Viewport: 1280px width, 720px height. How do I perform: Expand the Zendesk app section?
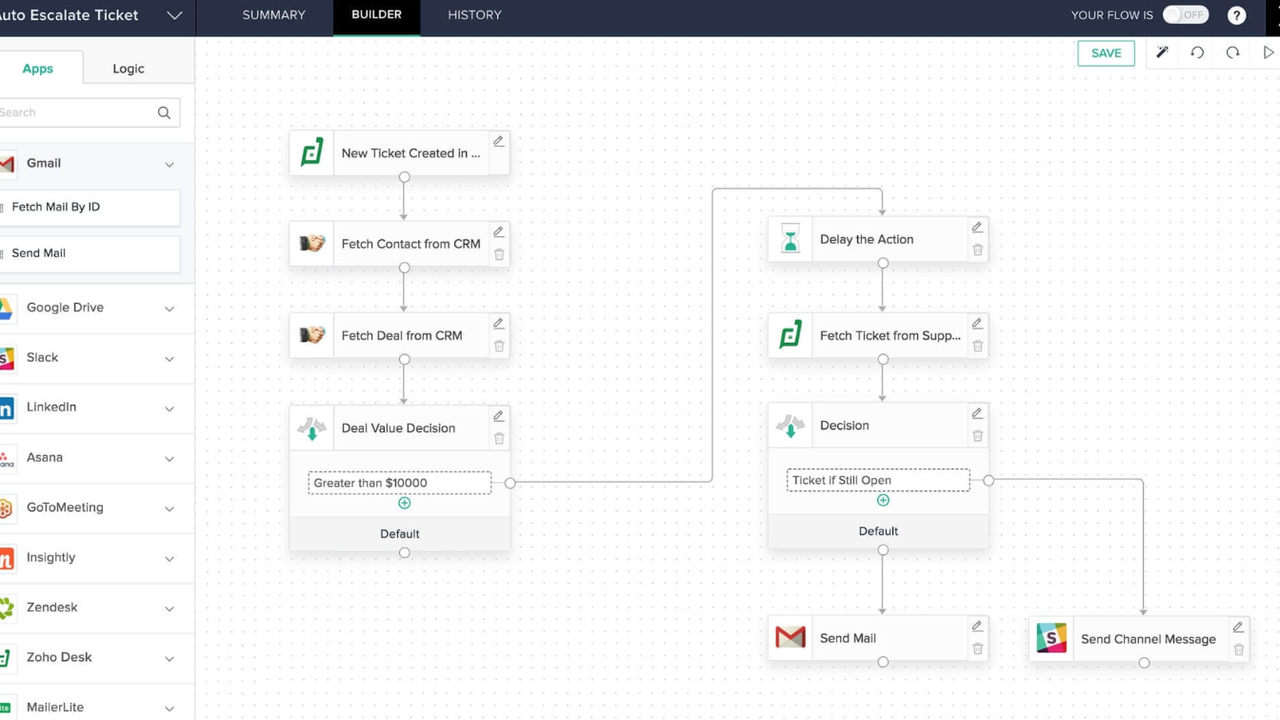point(169,608)
